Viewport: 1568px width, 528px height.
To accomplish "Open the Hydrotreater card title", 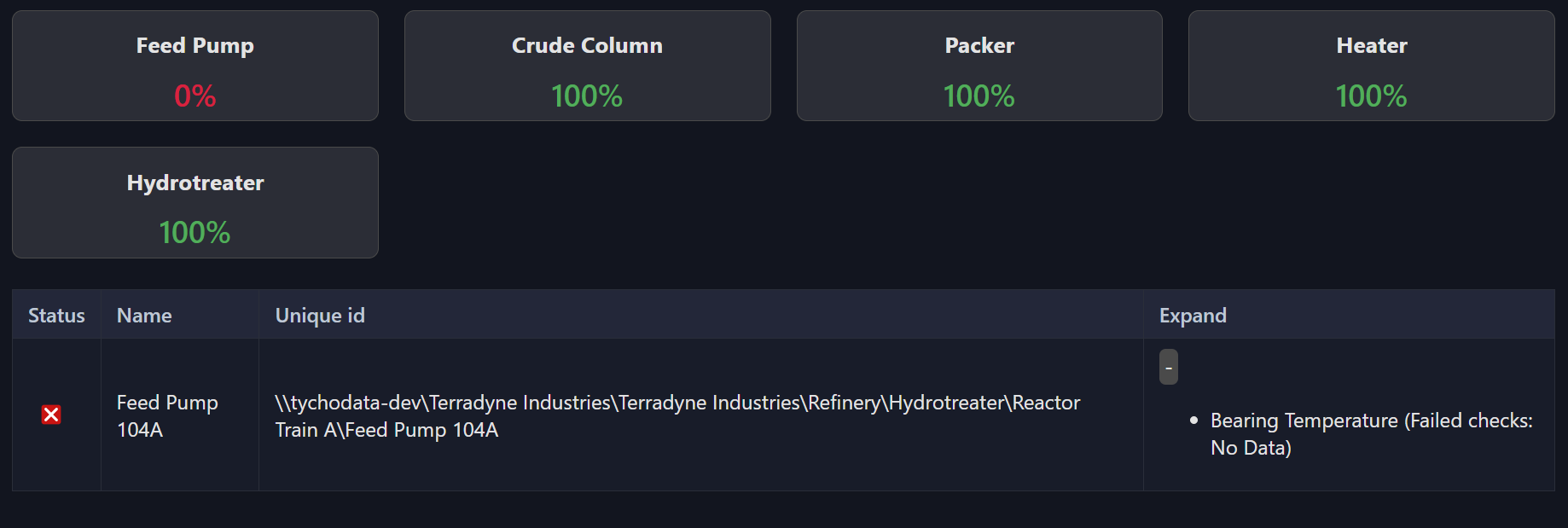I will tap(195, 183).
